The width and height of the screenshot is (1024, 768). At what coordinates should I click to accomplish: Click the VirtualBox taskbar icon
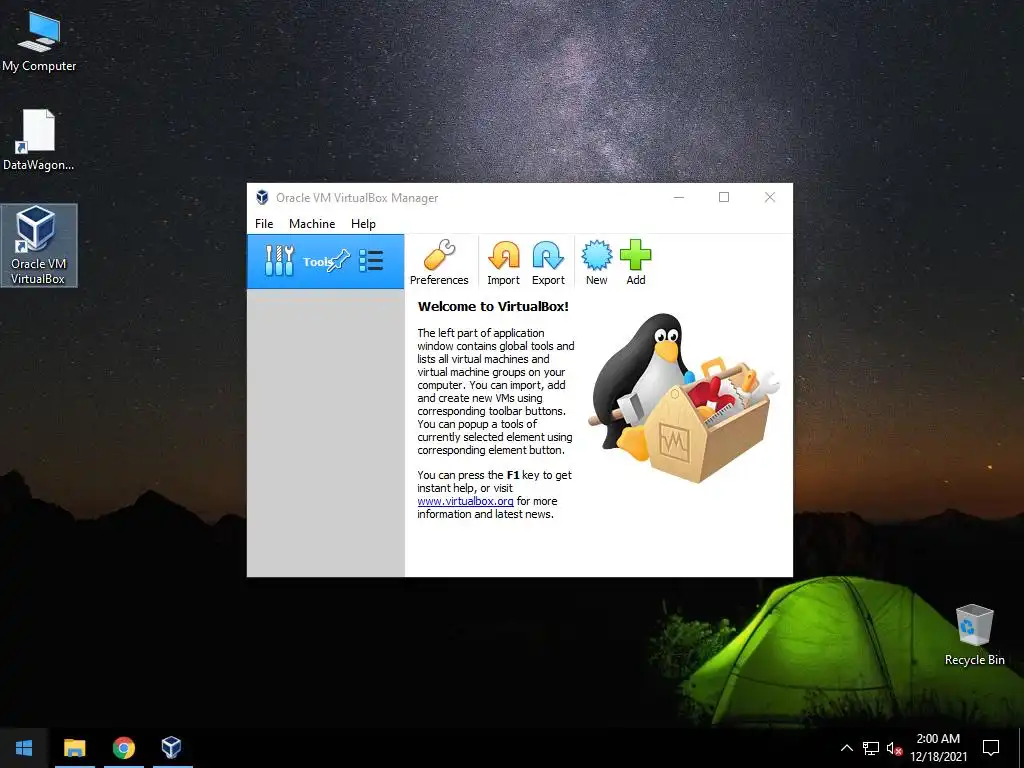click(172, 748)
